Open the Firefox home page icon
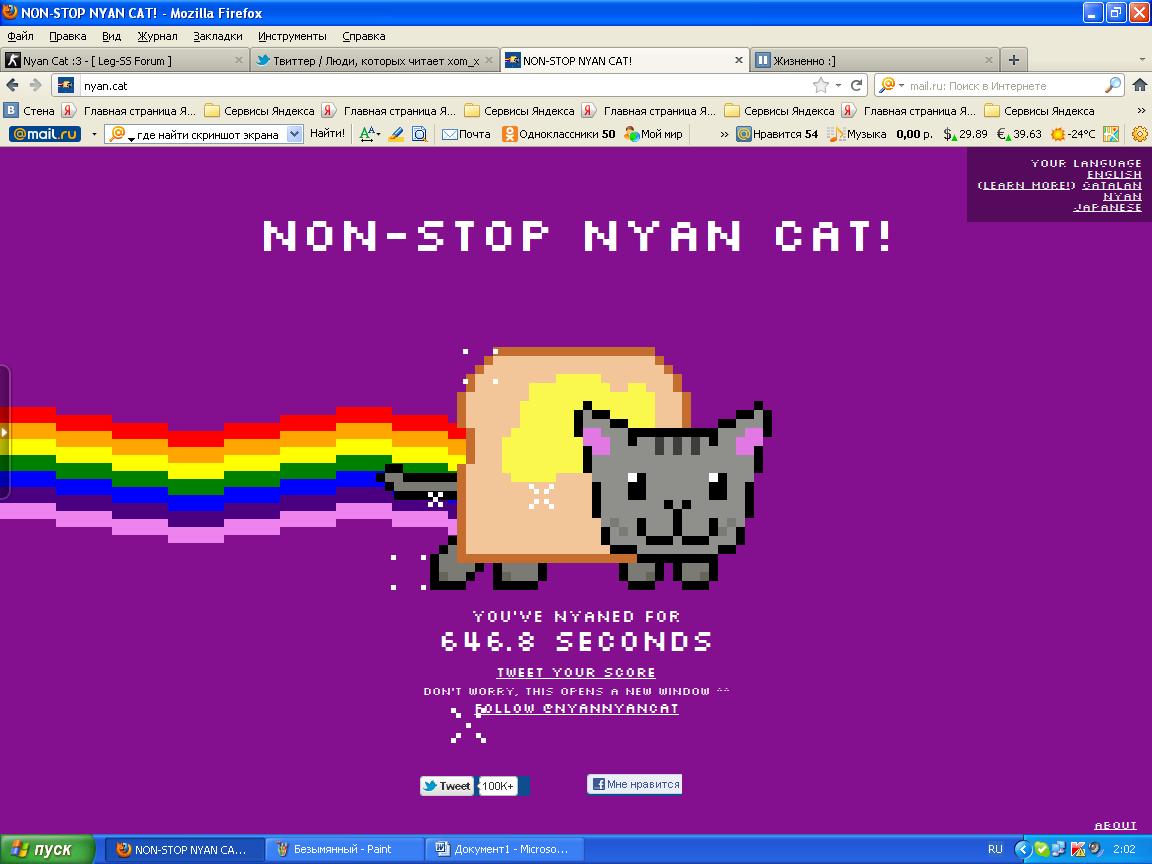 tap(1140, 85)
